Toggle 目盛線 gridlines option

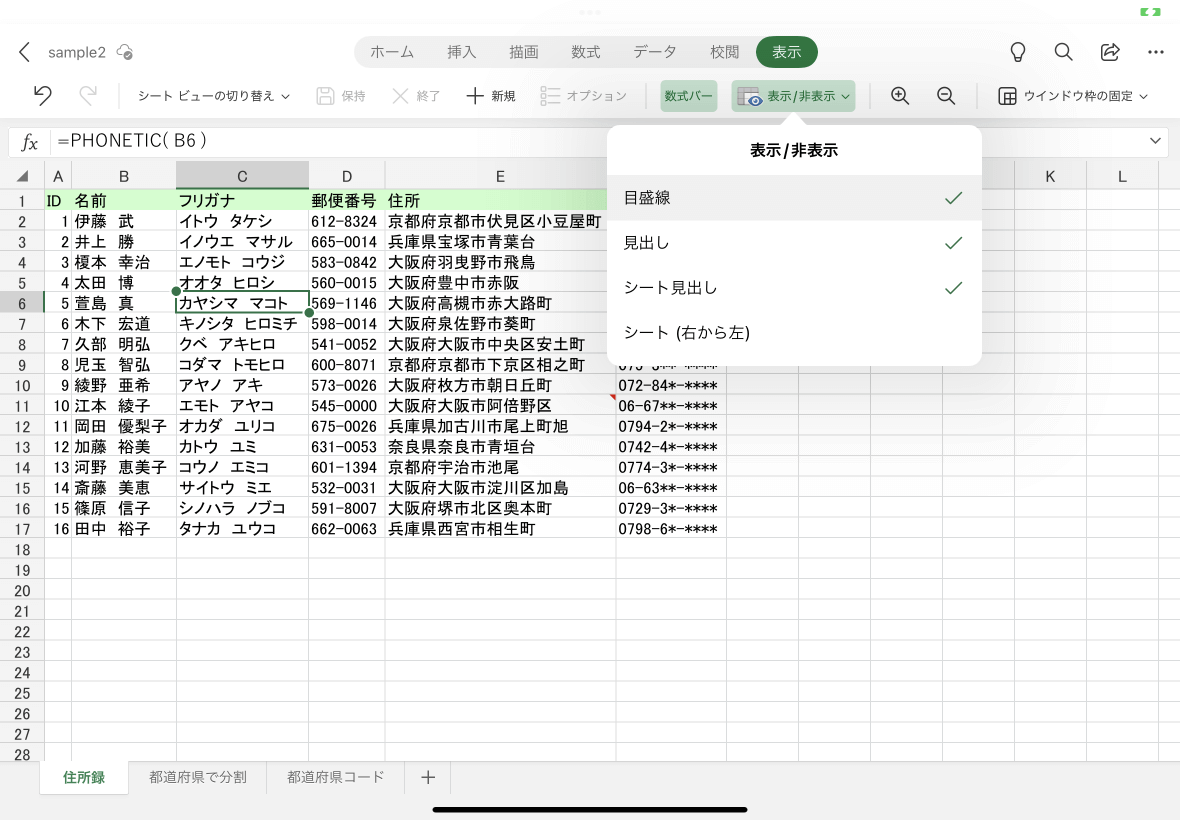tap(794, 198)
